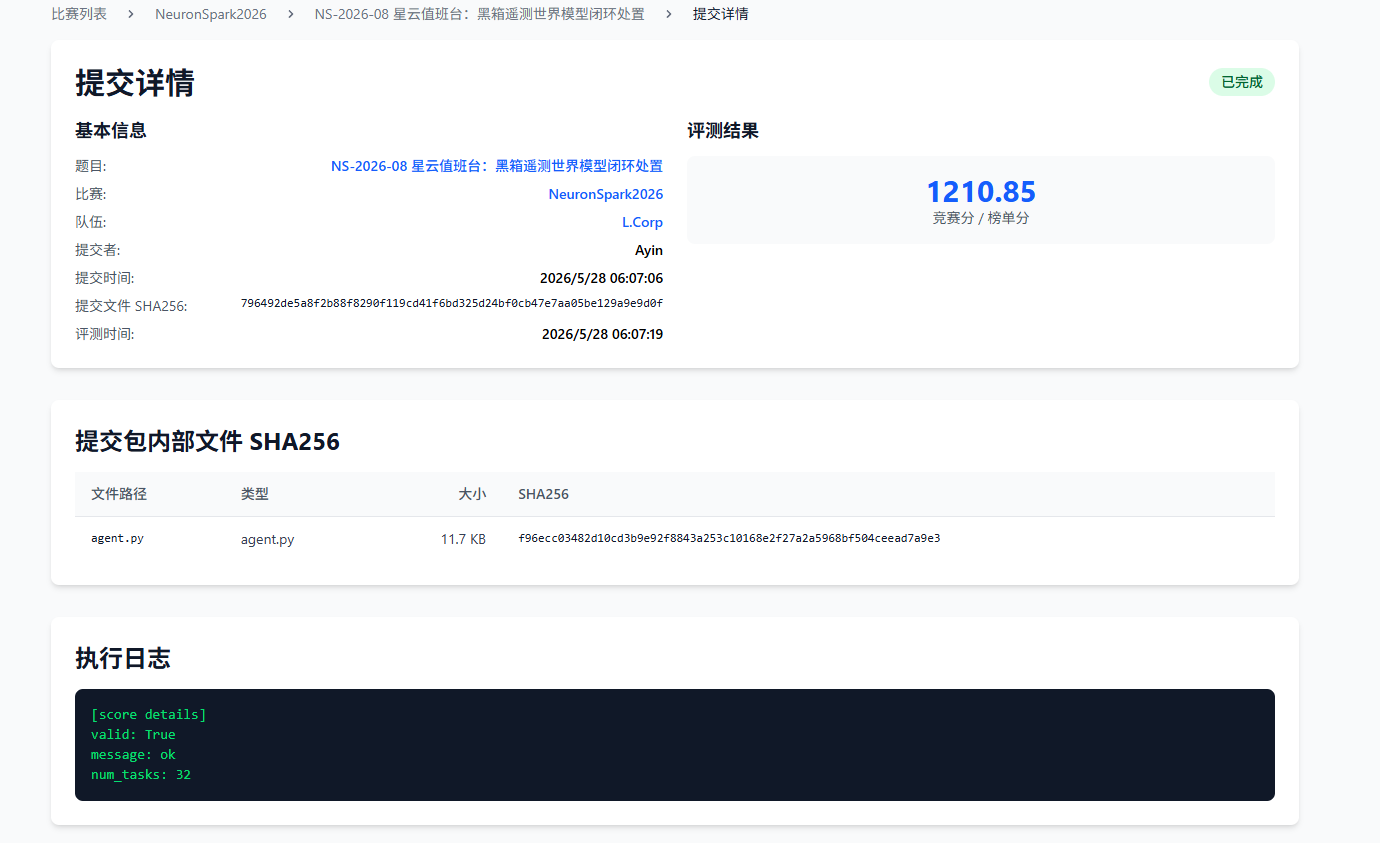Click the 类型 column header
This screenshot has width=1380, height=843.
coord(255,494)
